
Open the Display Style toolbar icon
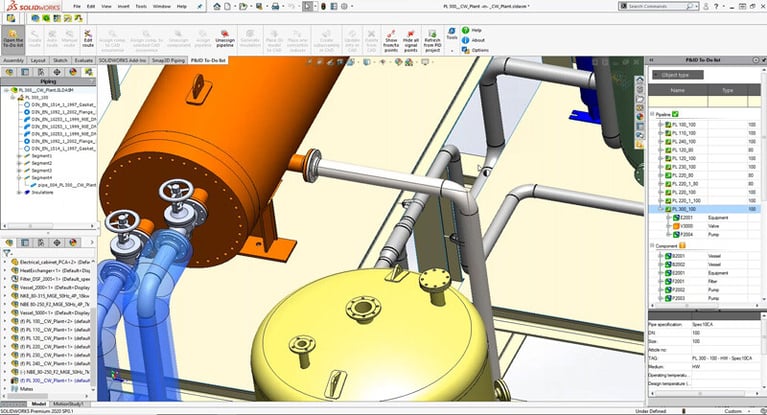click(x=367, y=62)
